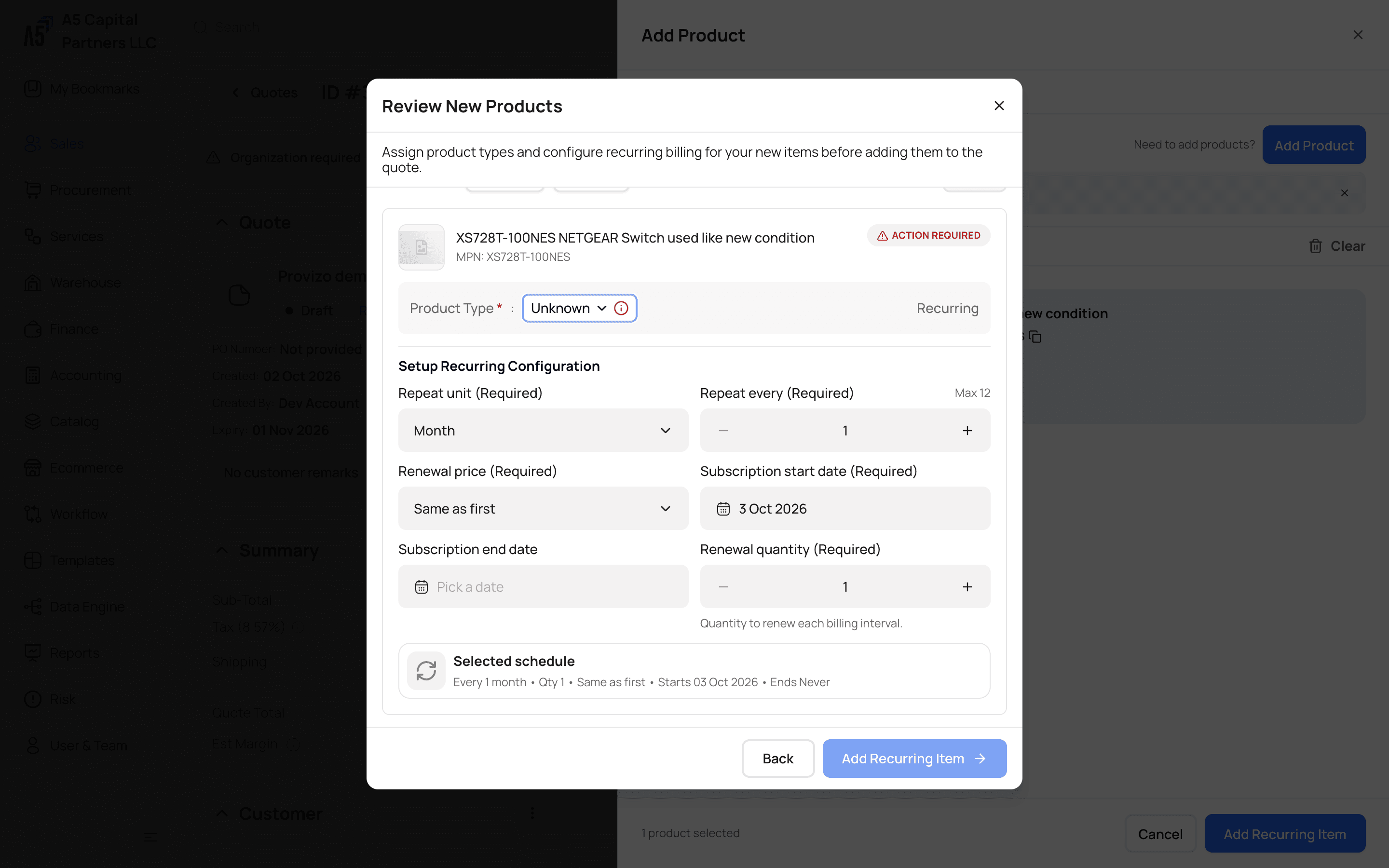Screen dimensions: 1389x868
Task: Collapse the Quote section chevron
Action: [x=221, y=222]
